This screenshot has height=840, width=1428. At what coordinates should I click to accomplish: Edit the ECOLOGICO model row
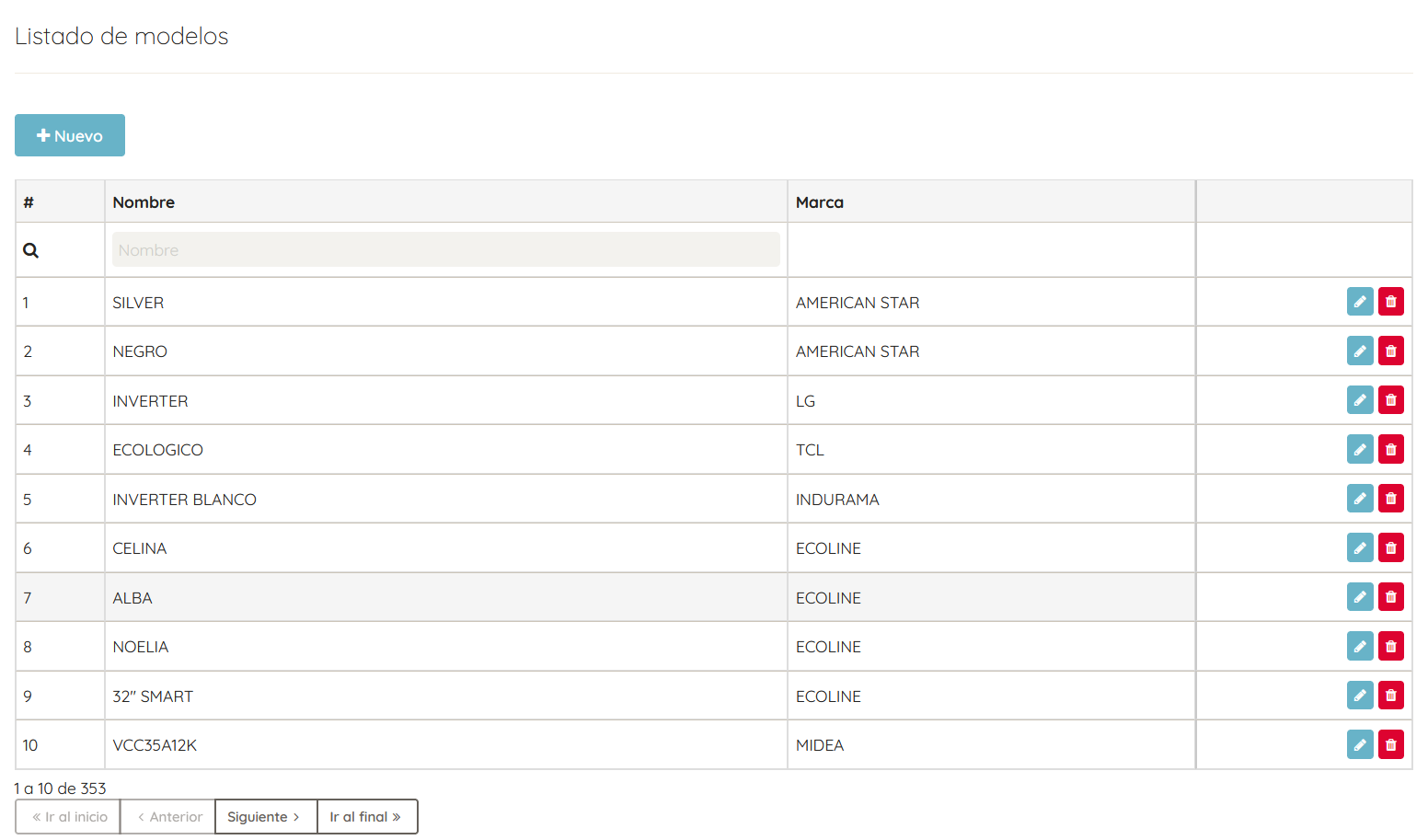click(x=1360, y=449)
